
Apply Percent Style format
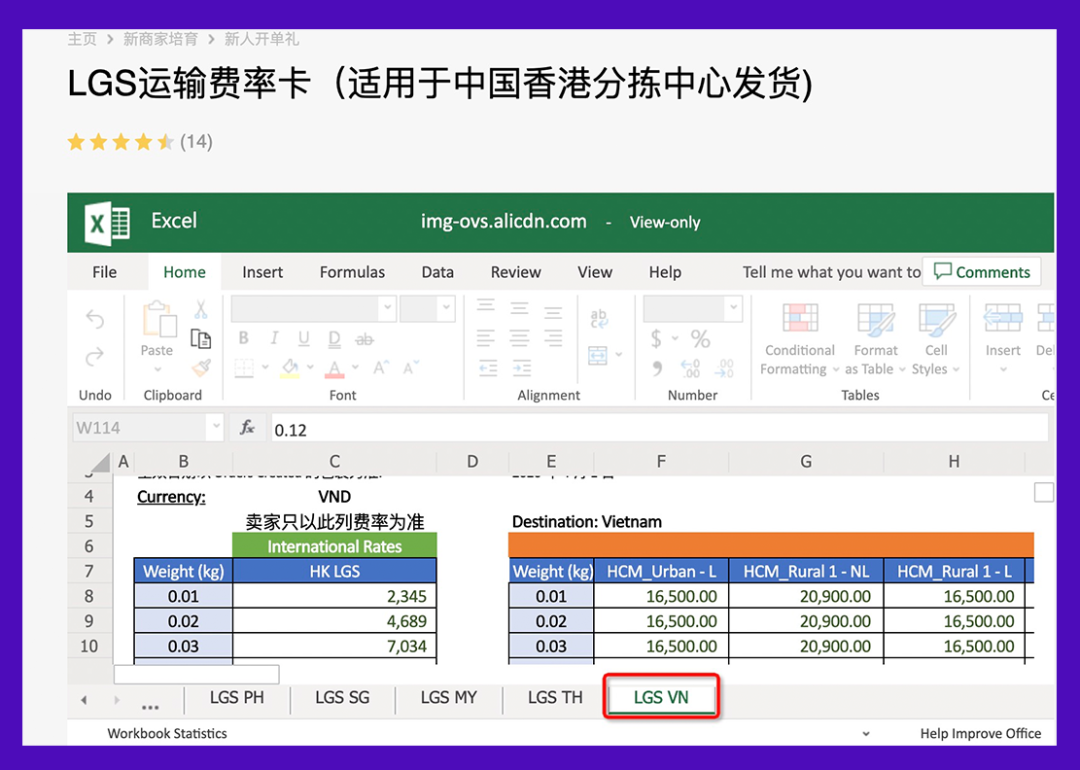700,338
